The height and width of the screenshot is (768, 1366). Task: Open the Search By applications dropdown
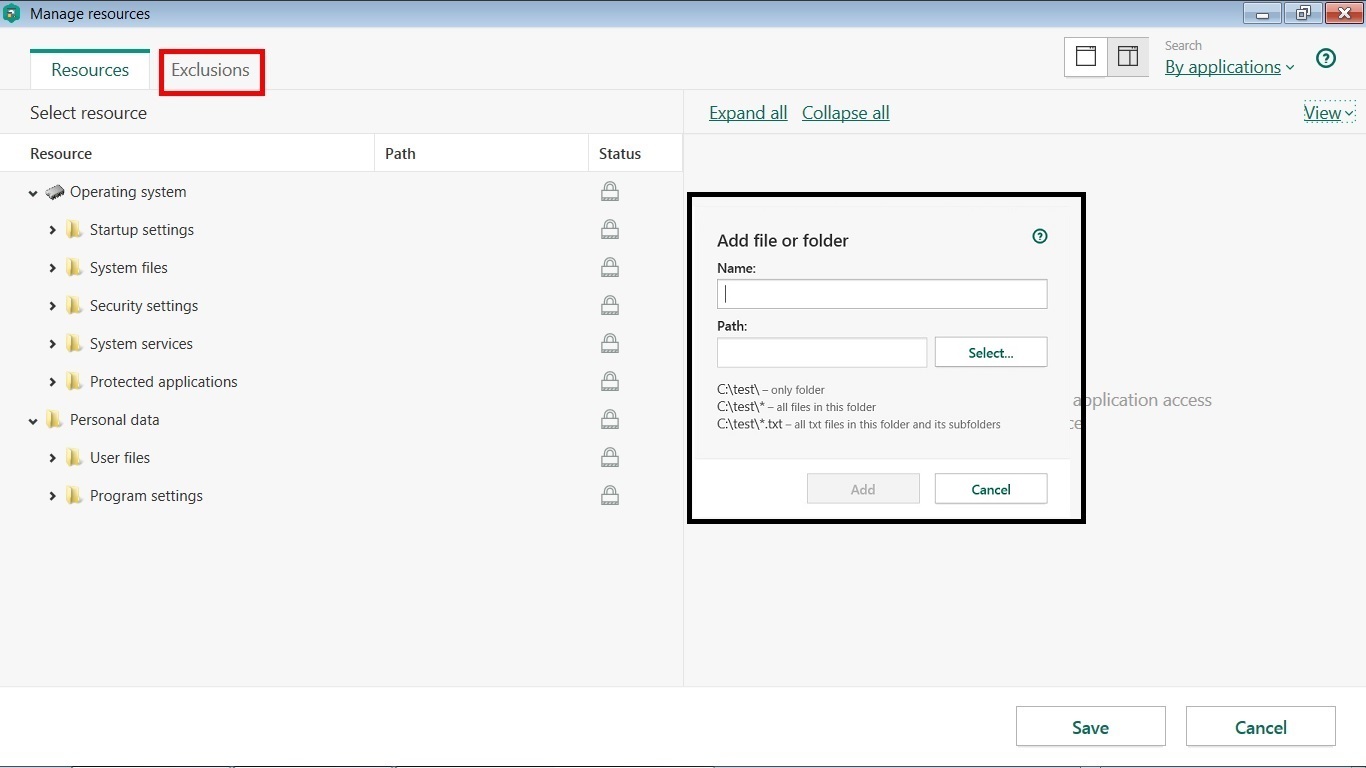[1229, 67]
